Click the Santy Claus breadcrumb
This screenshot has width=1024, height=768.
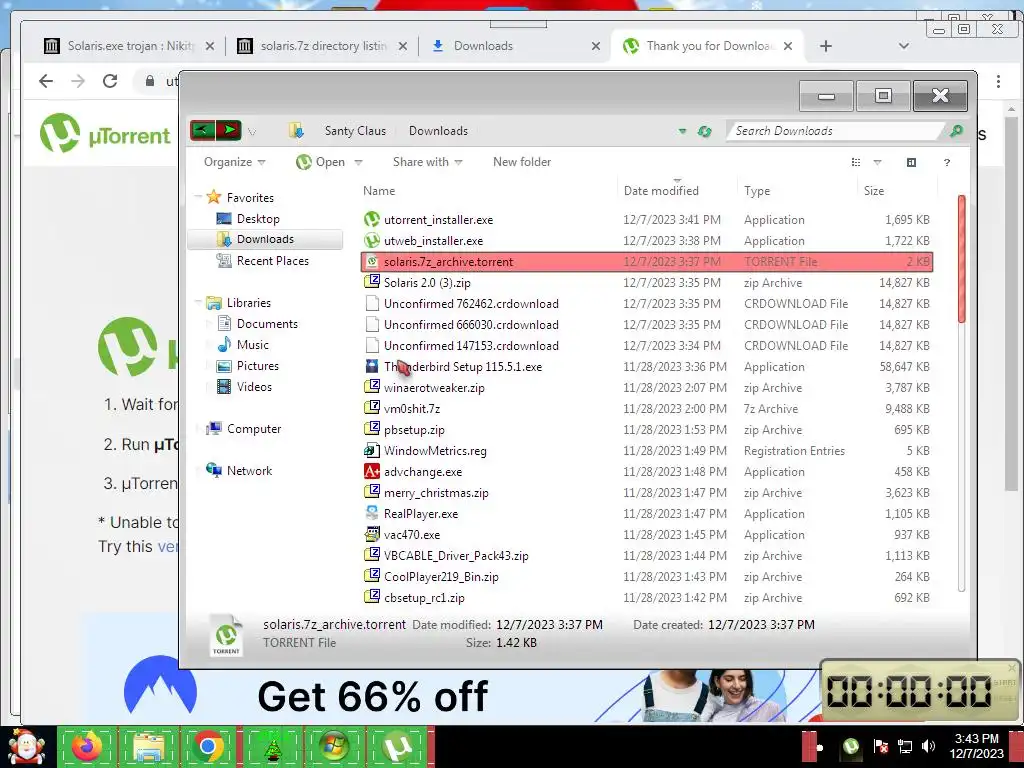point(355,131)
